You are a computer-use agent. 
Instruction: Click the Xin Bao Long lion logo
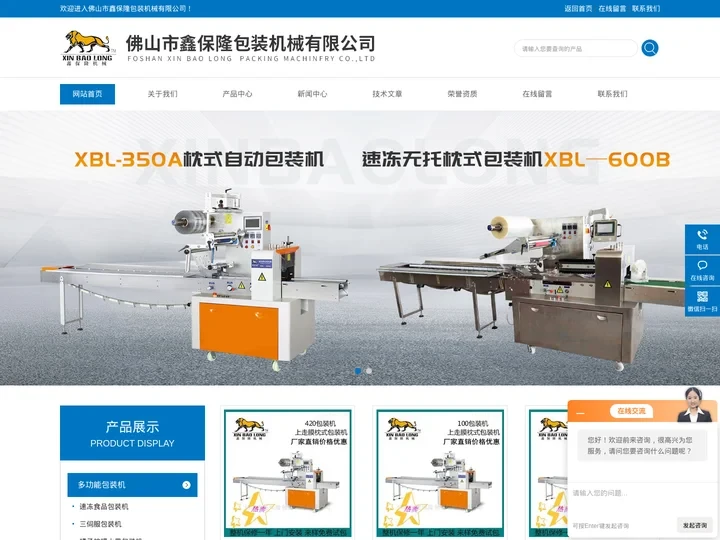(87, 48)
